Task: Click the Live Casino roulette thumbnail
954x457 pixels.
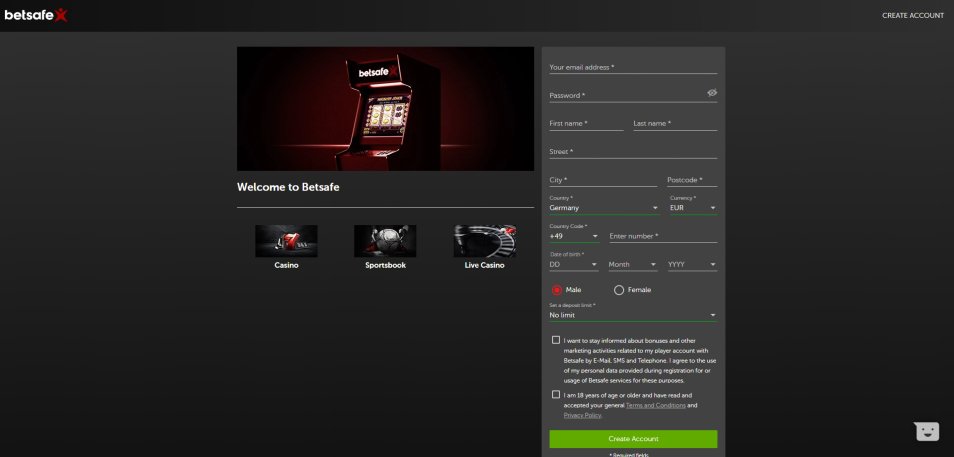Action: pyautogui.click(x=484, y=241)
